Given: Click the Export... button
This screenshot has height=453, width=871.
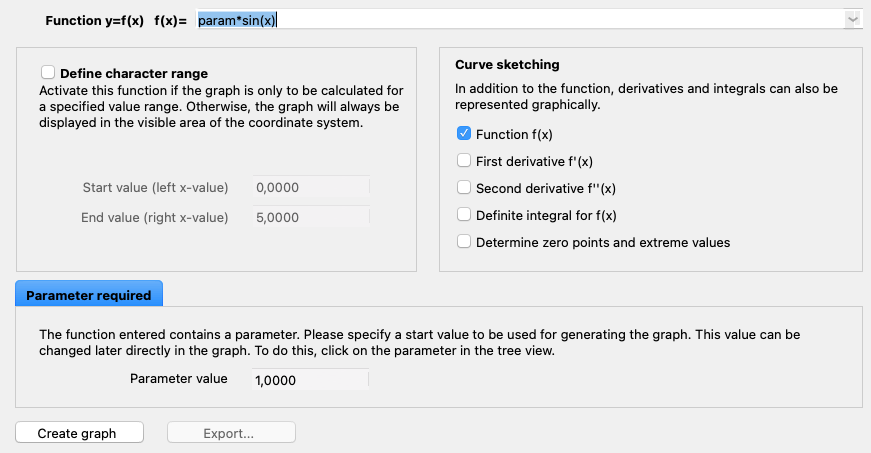Looking at the screenshot, I should pos(230,433).
